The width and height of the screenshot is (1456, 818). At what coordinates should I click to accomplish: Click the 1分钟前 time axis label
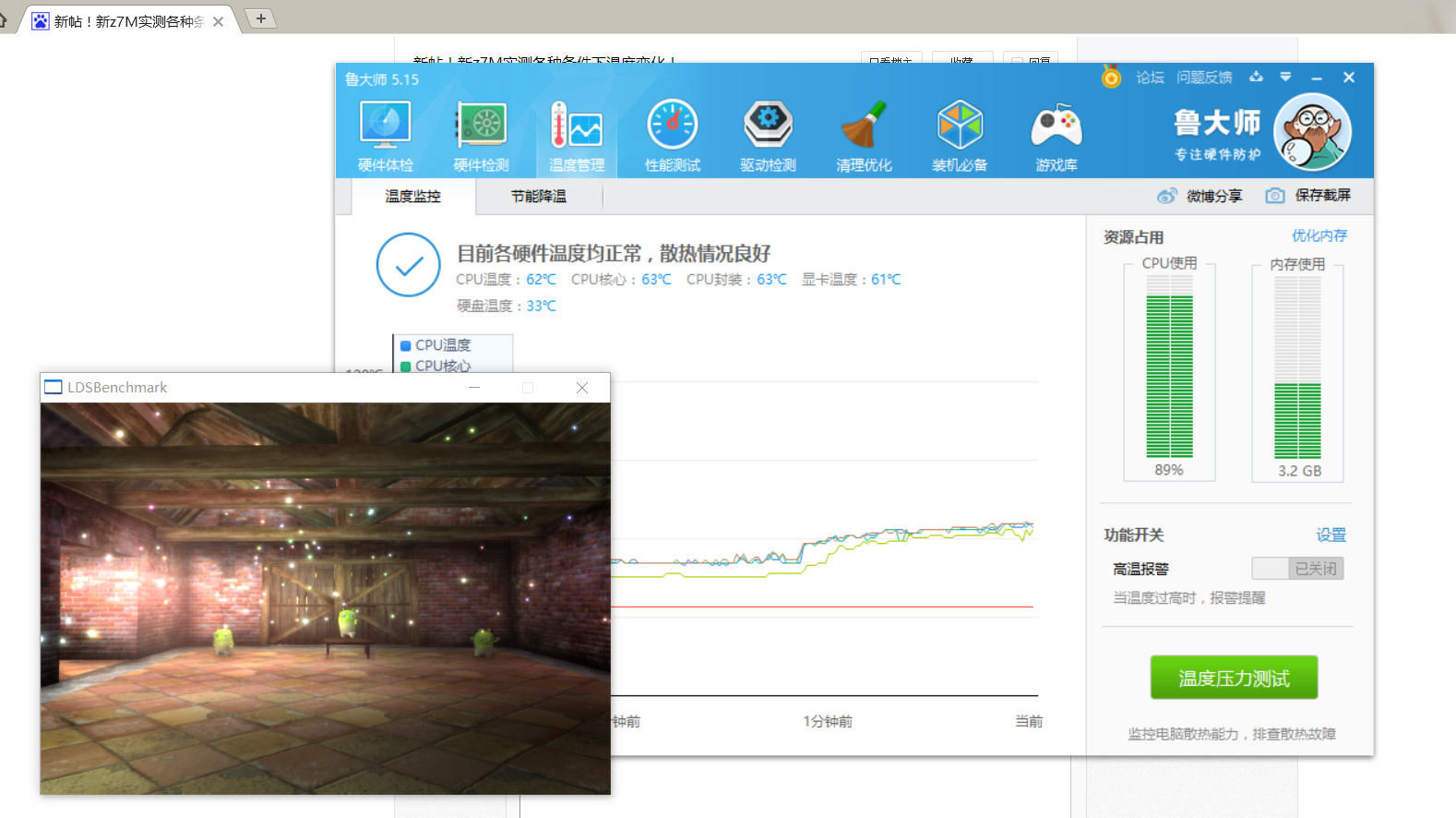pos(828,721)
